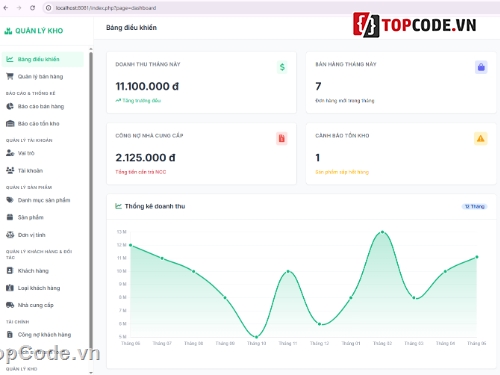Click the site info icon in address bar

pos(49,8)
